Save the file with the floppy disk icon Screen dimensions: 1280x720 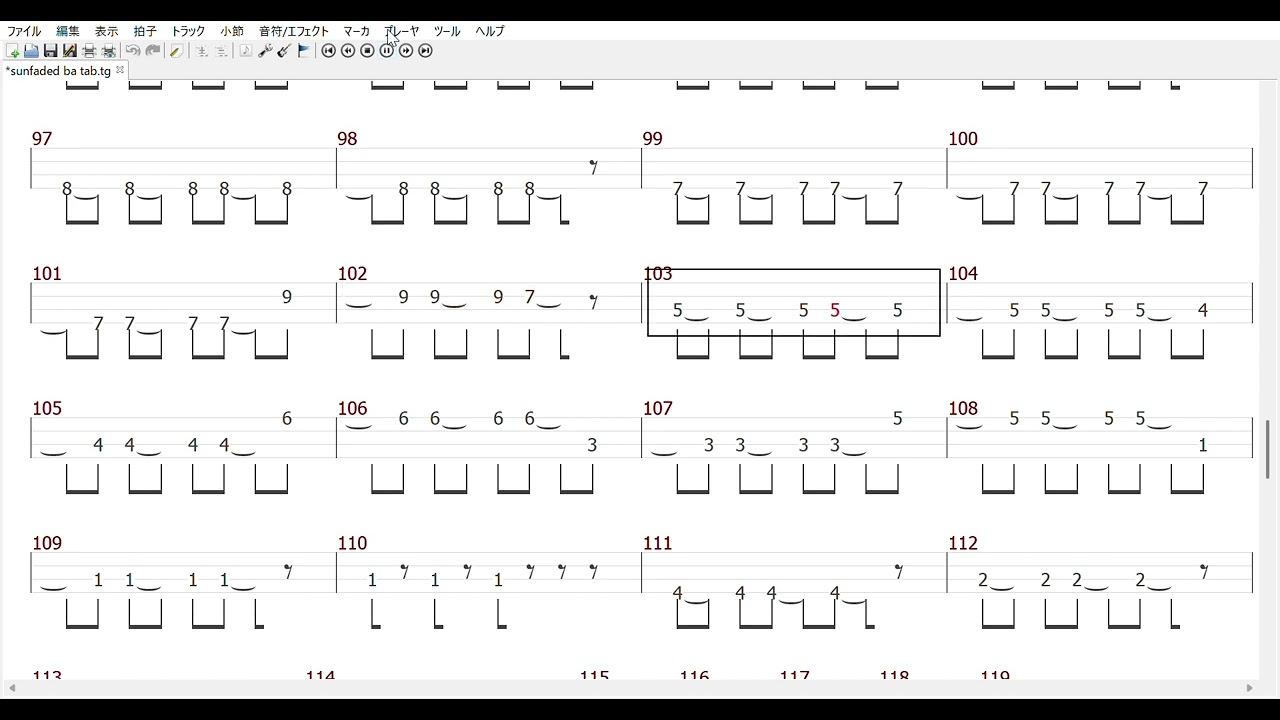click(50, 51)
